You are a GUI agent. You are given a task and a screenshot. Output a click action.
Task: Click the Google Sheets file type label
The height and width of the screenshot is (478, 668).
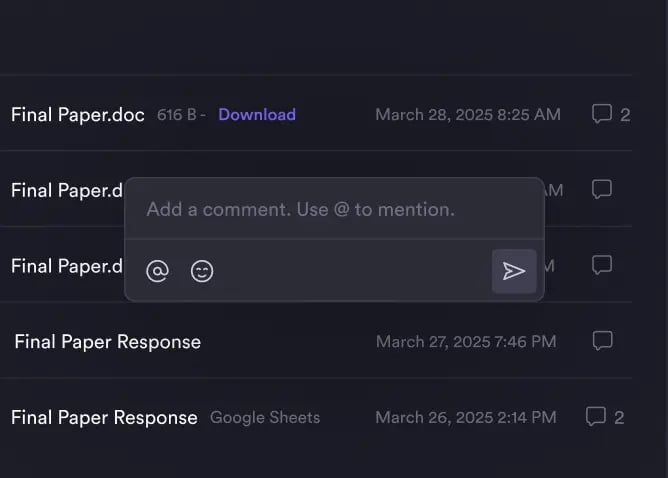click(x=265, y=417)
